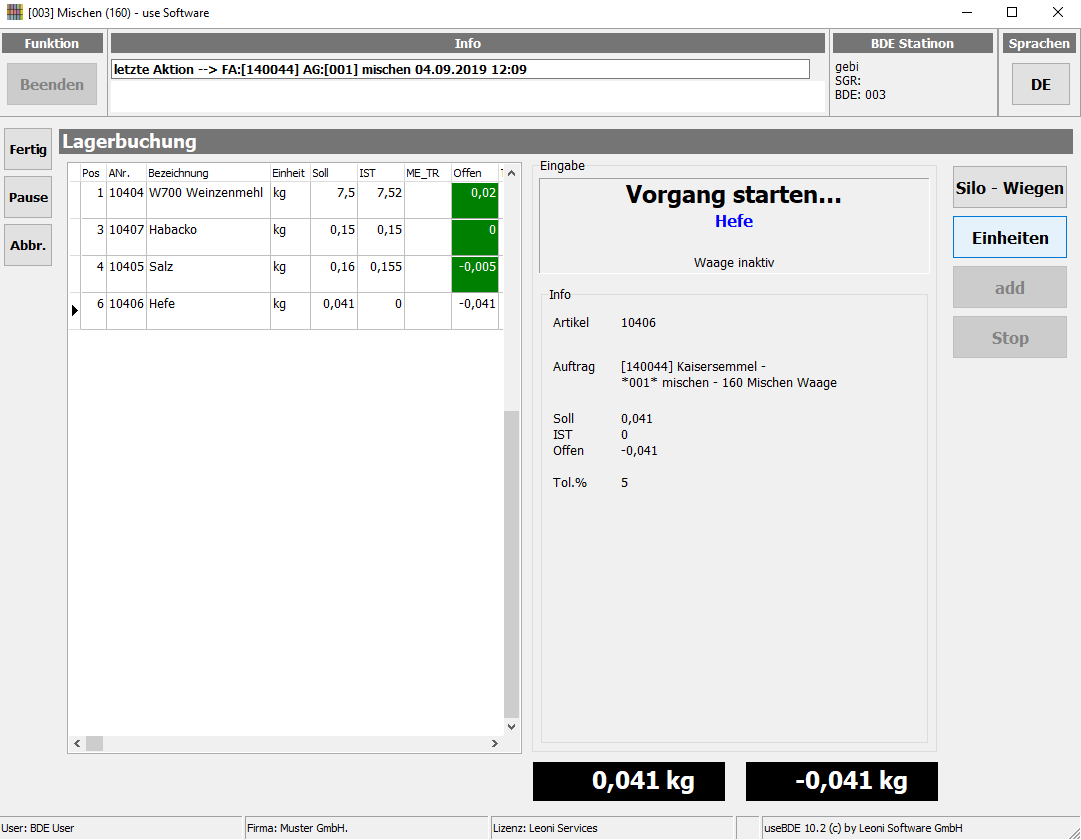The width and height of the screenshot is (1081, 840).
Task: Click the greyed add button
Action: [x=1009, y=288]
